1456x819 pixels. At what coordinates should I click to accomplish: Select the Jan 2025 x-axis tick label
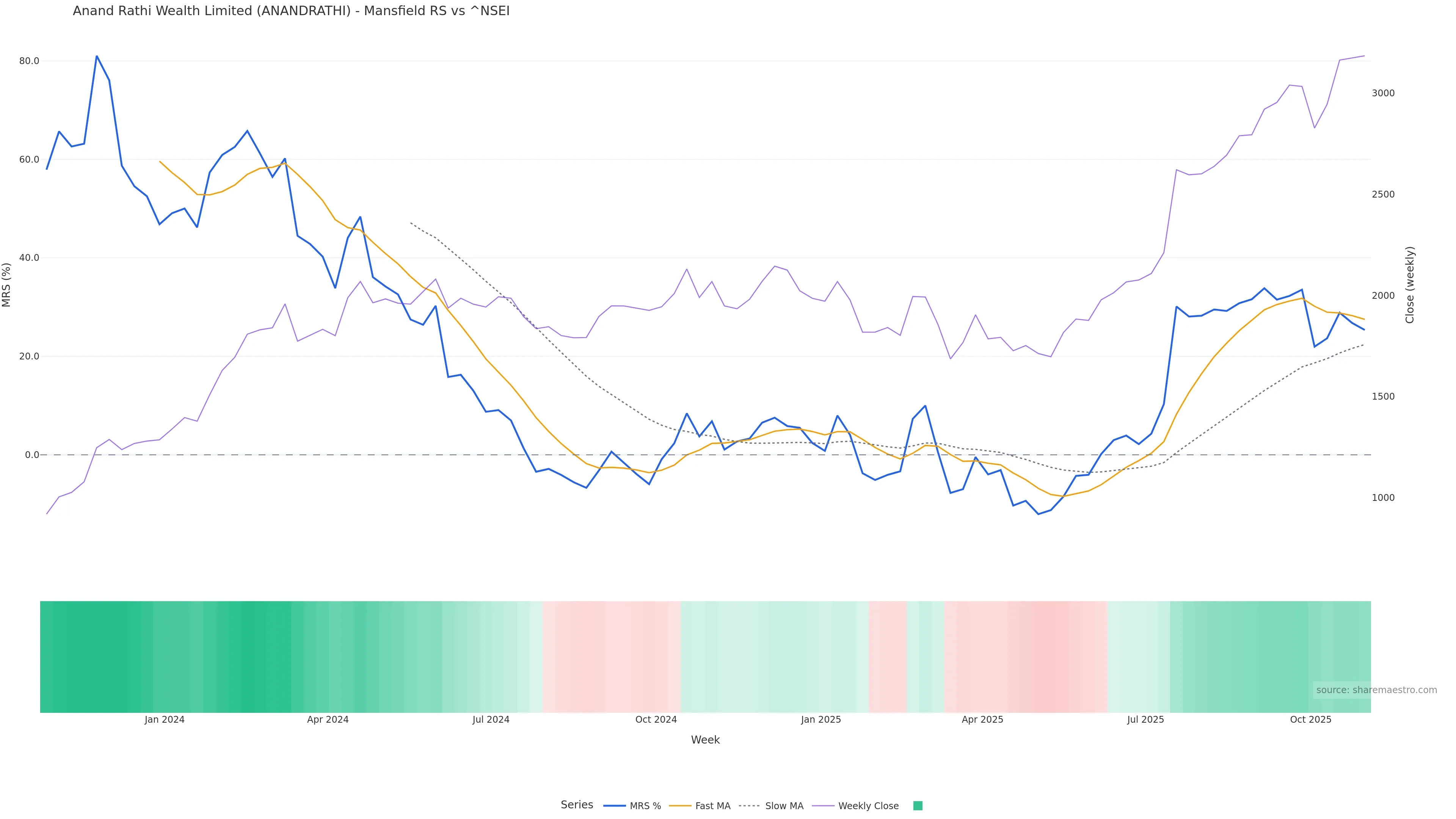pyautogui.click(x=821, y=719)
